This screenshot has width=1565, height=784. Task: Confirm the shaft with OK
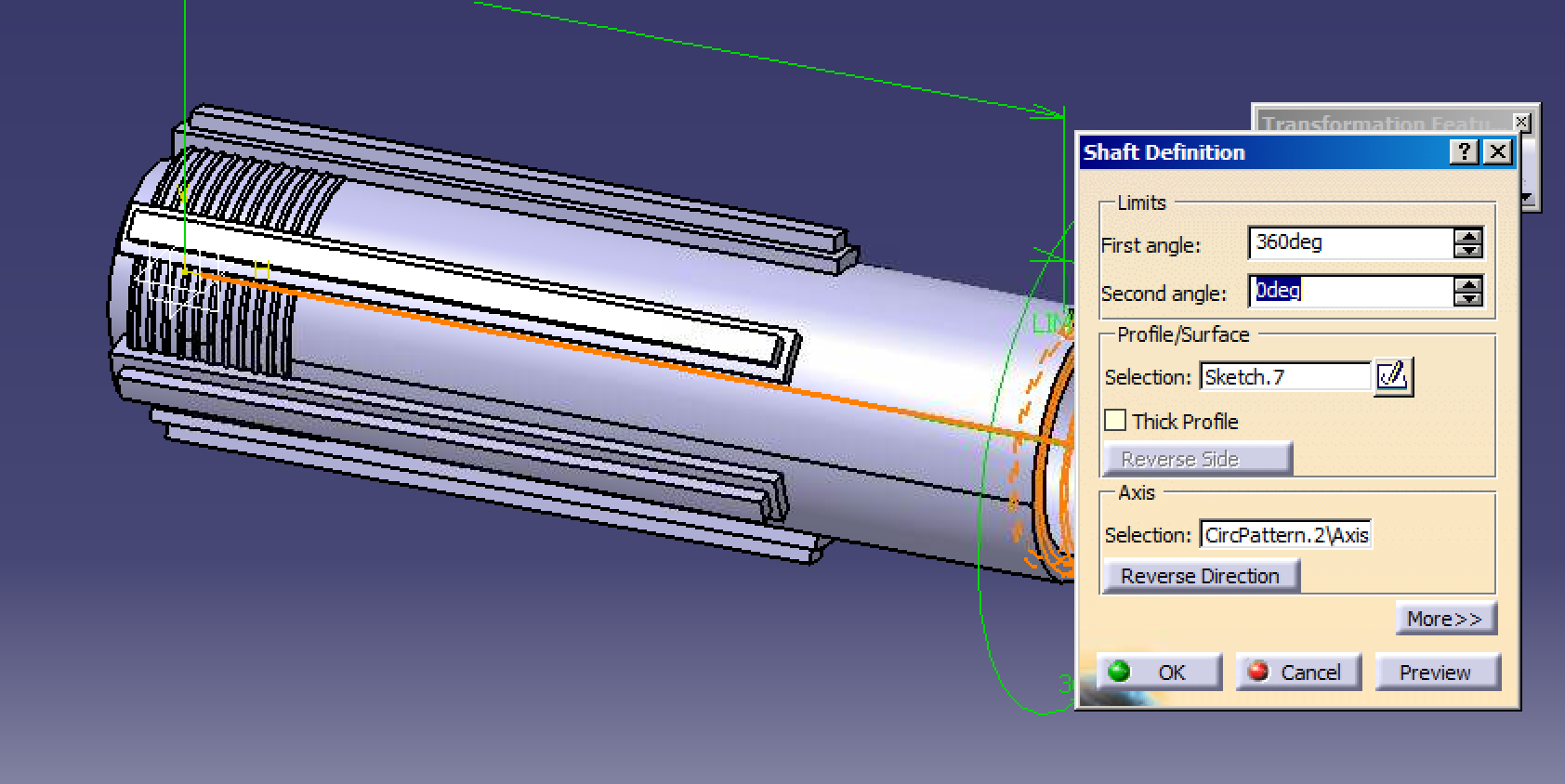tap(1159, 672)
